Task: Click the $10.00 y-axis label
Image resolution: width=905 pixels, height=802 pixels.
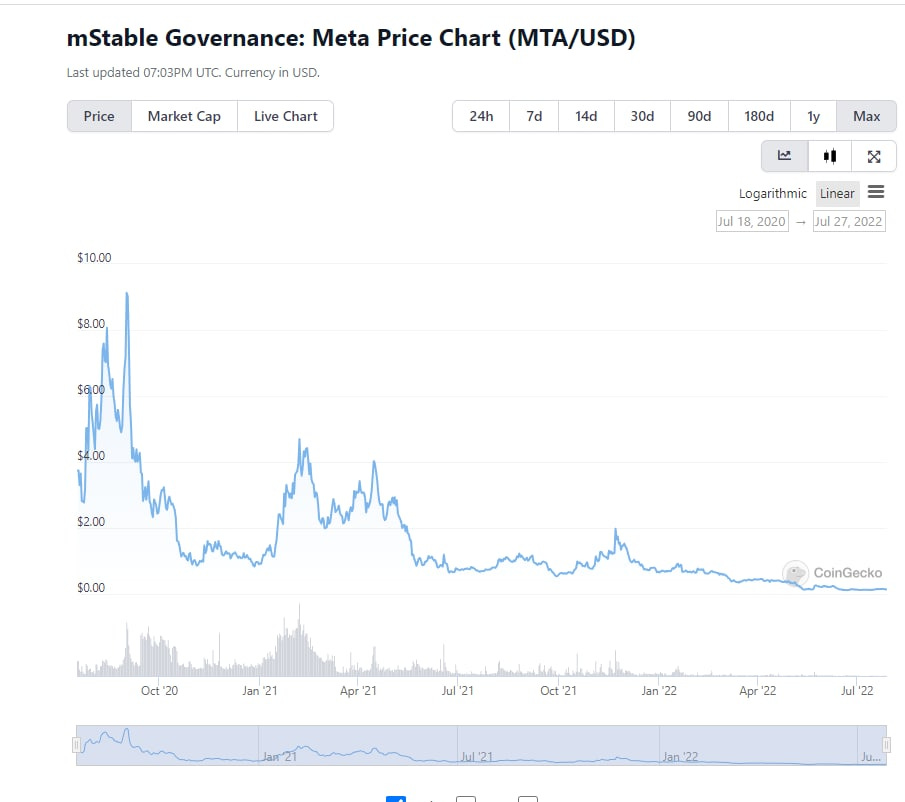Action: [x=94, y=257]
